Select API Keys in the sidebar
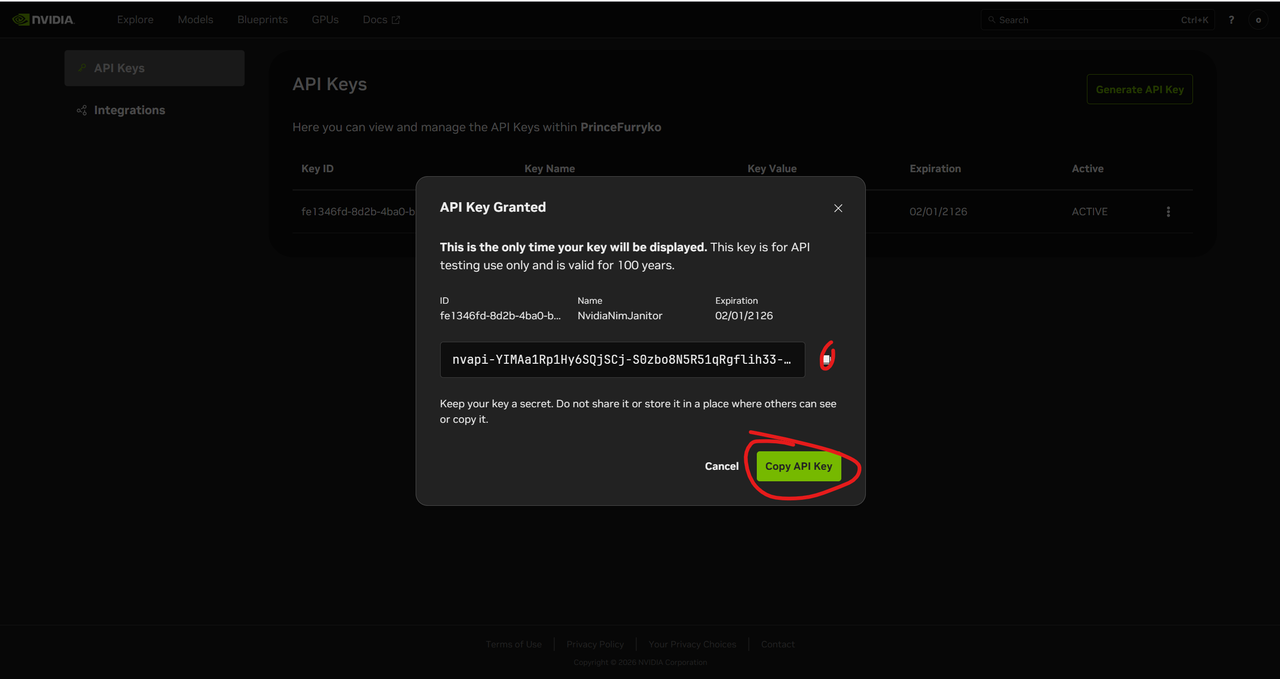This screenshot has height=679, width=1280. (x=154, y=68)
